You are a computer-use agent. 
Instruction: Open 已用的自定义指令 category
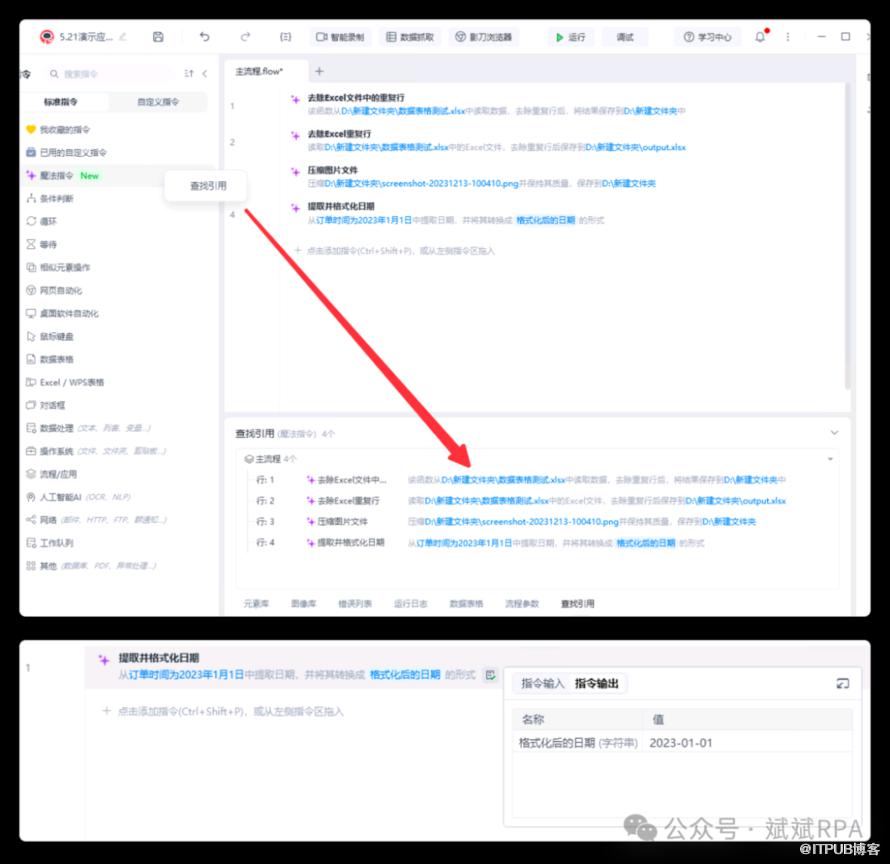coord(66,152)
